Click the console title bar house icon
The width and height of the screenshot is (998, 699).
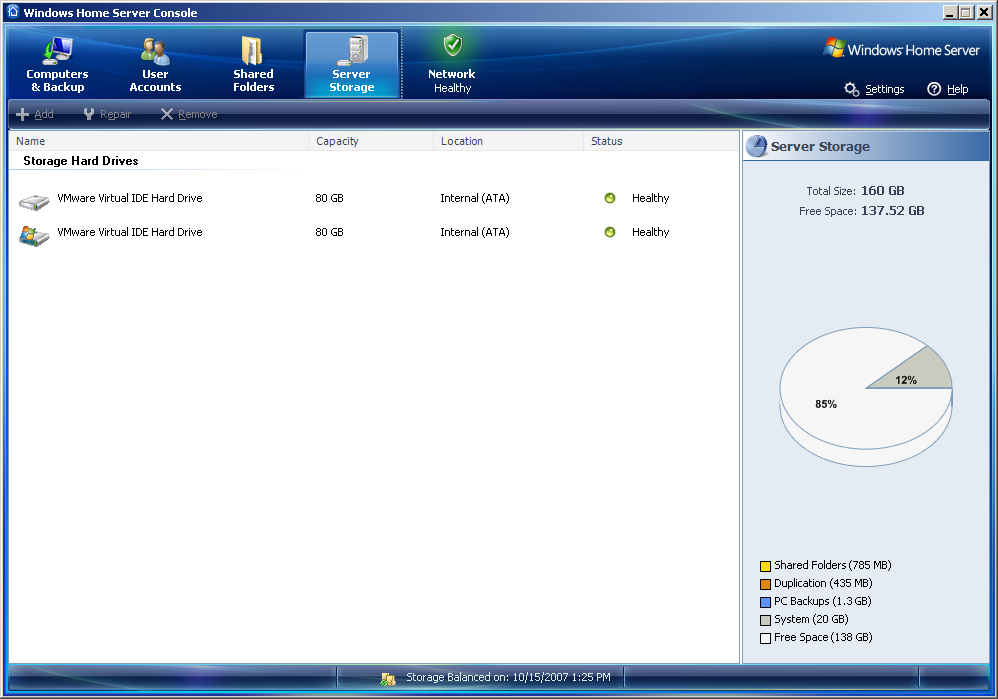pyautogui.click(x=13, y=12)
